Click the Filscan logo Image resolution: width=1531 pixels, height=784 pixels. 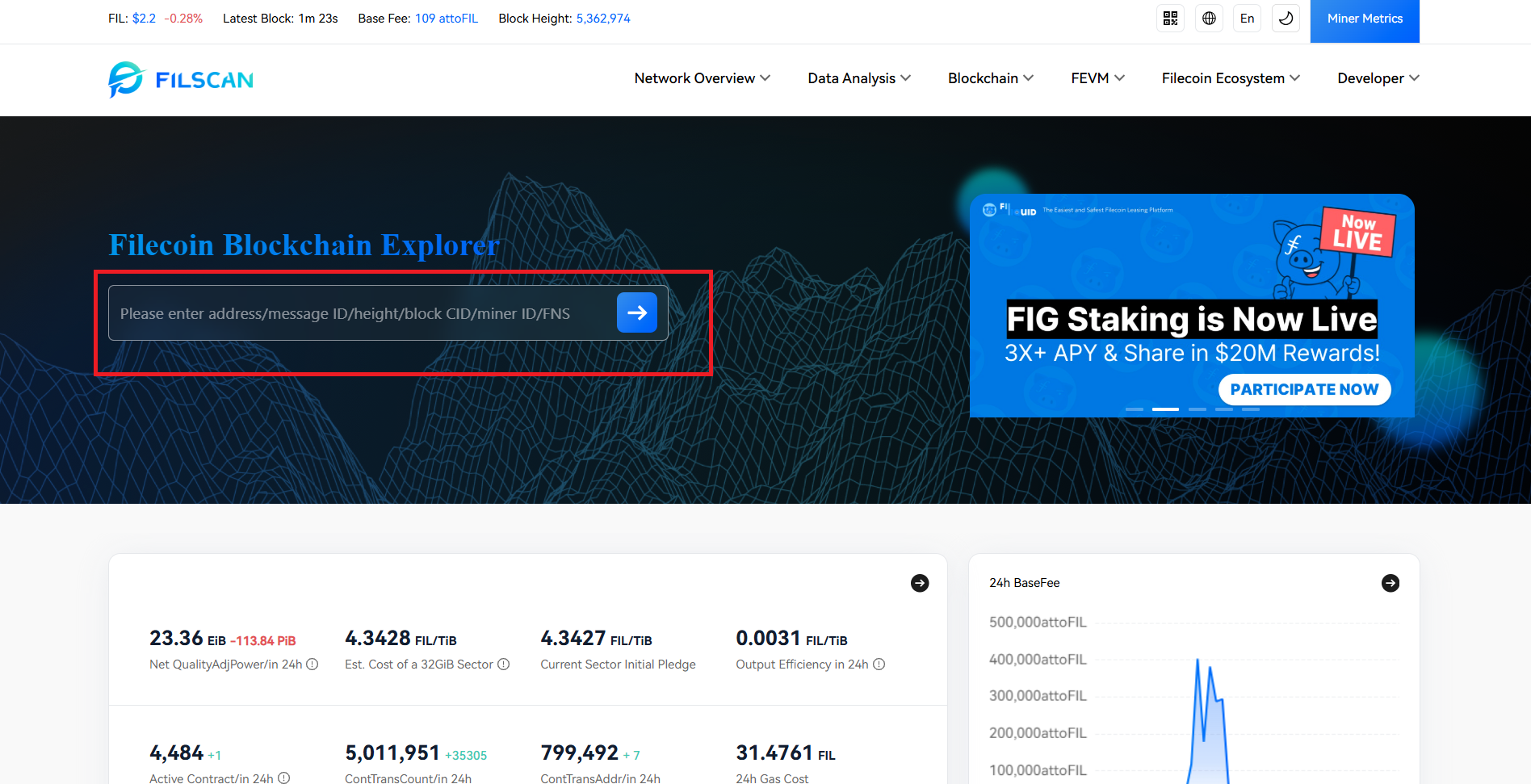(181, 79)
